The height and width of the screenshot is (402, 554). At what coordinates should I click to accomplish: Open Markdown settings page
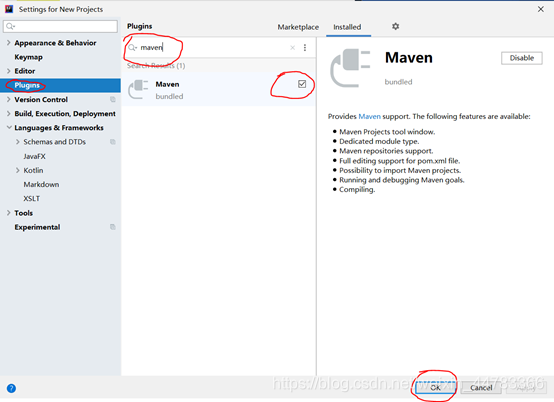41,184
